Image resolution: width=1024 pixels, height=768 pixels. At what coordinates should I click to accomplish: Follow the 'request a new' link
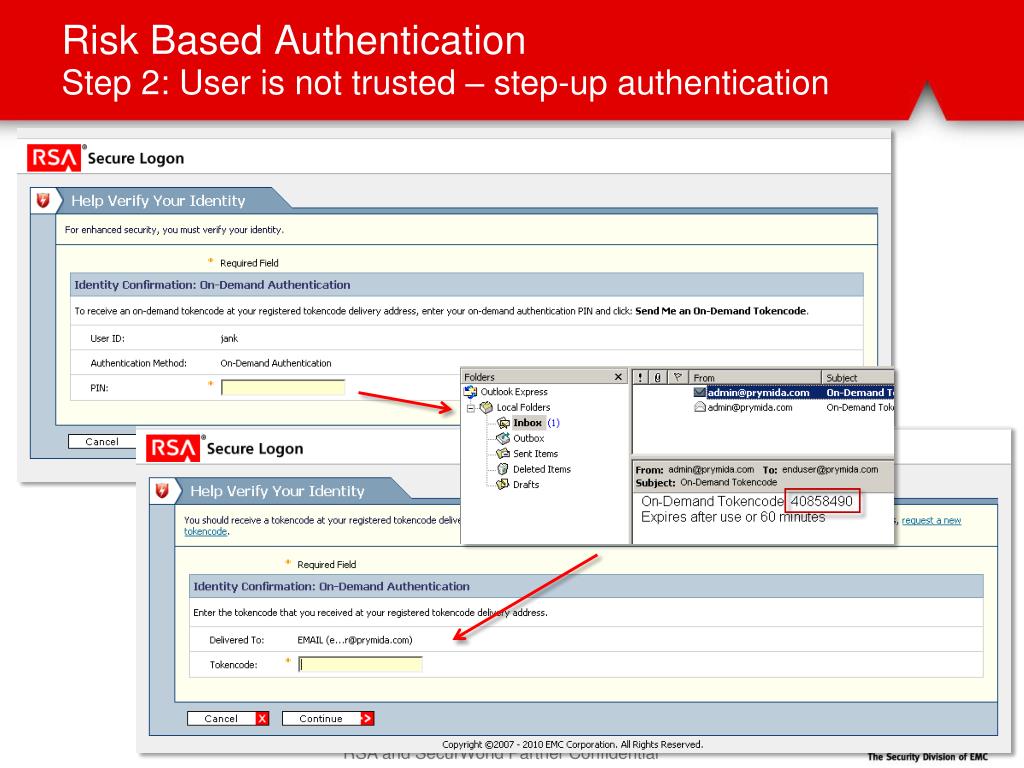(x=931, y=520)
